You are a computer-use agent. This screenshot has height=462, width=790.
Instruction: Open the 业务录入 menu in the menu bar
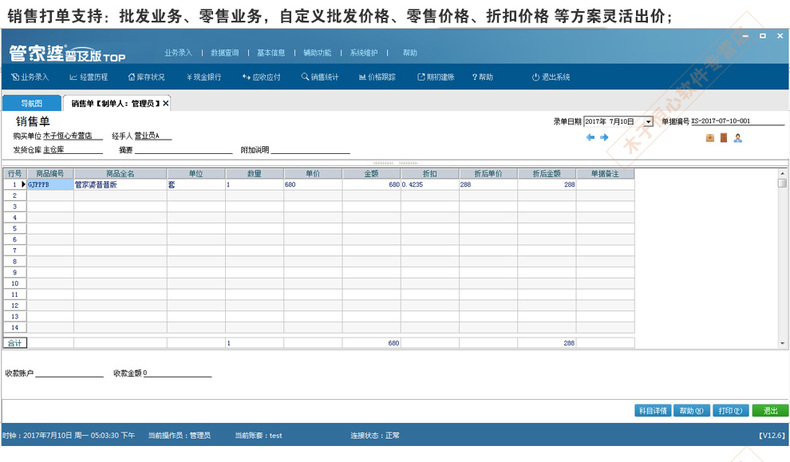click(x=178, y=52)
